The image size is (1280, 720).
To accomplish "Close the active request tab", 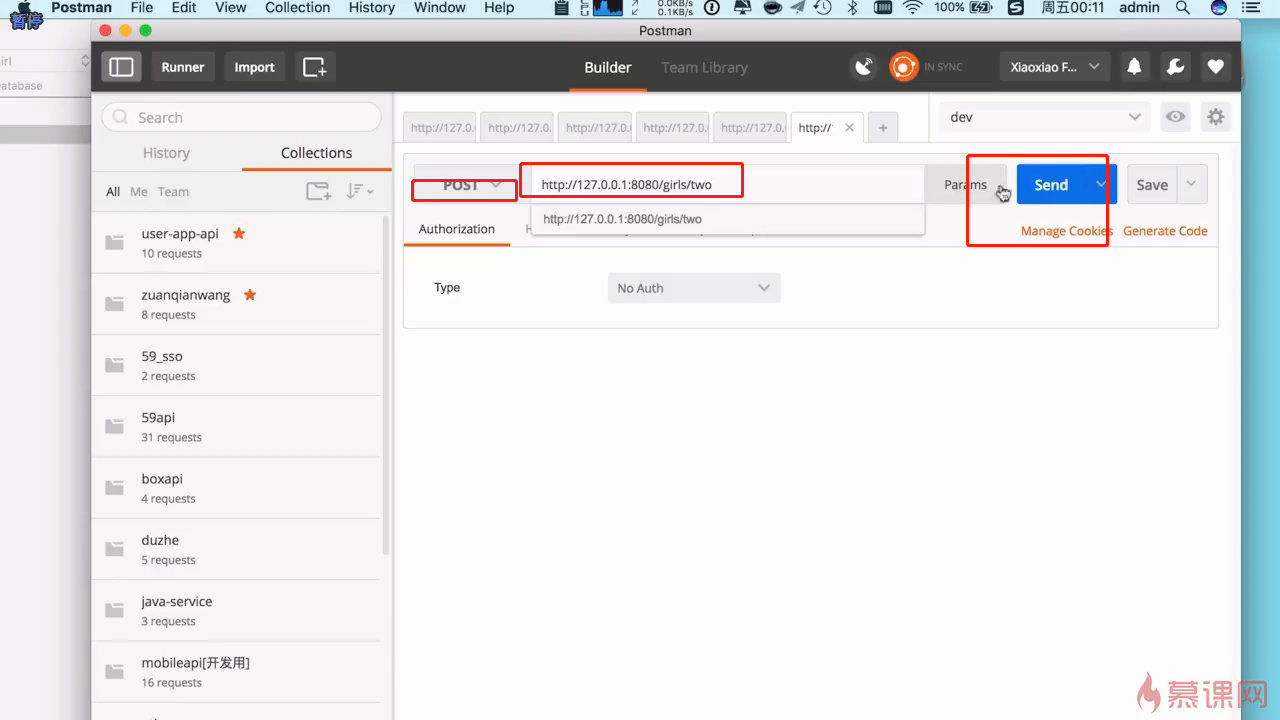I will click(849, 128).
